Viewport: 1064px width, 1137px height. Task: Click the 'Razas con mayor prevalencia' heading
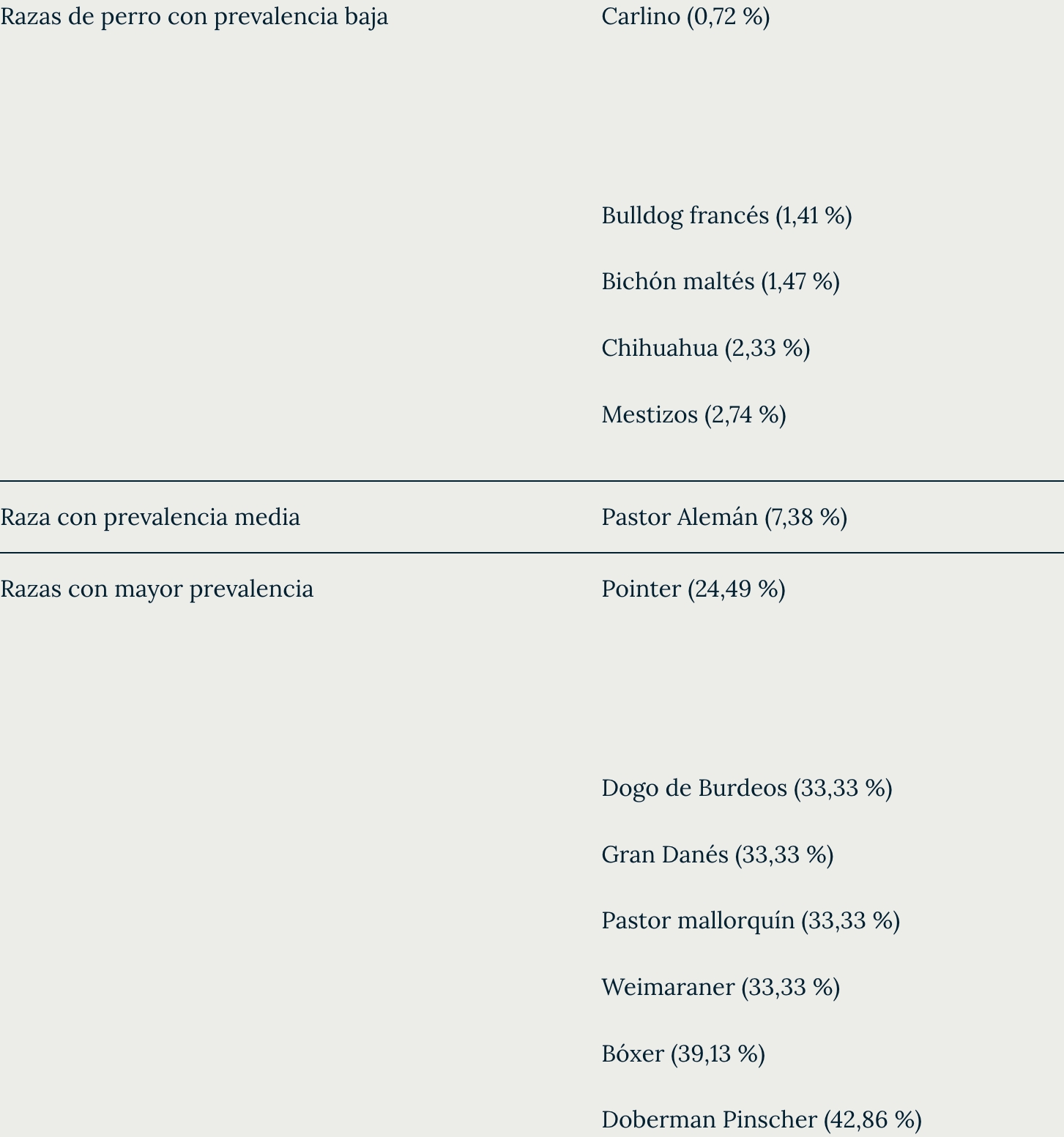tap(157, 589)
